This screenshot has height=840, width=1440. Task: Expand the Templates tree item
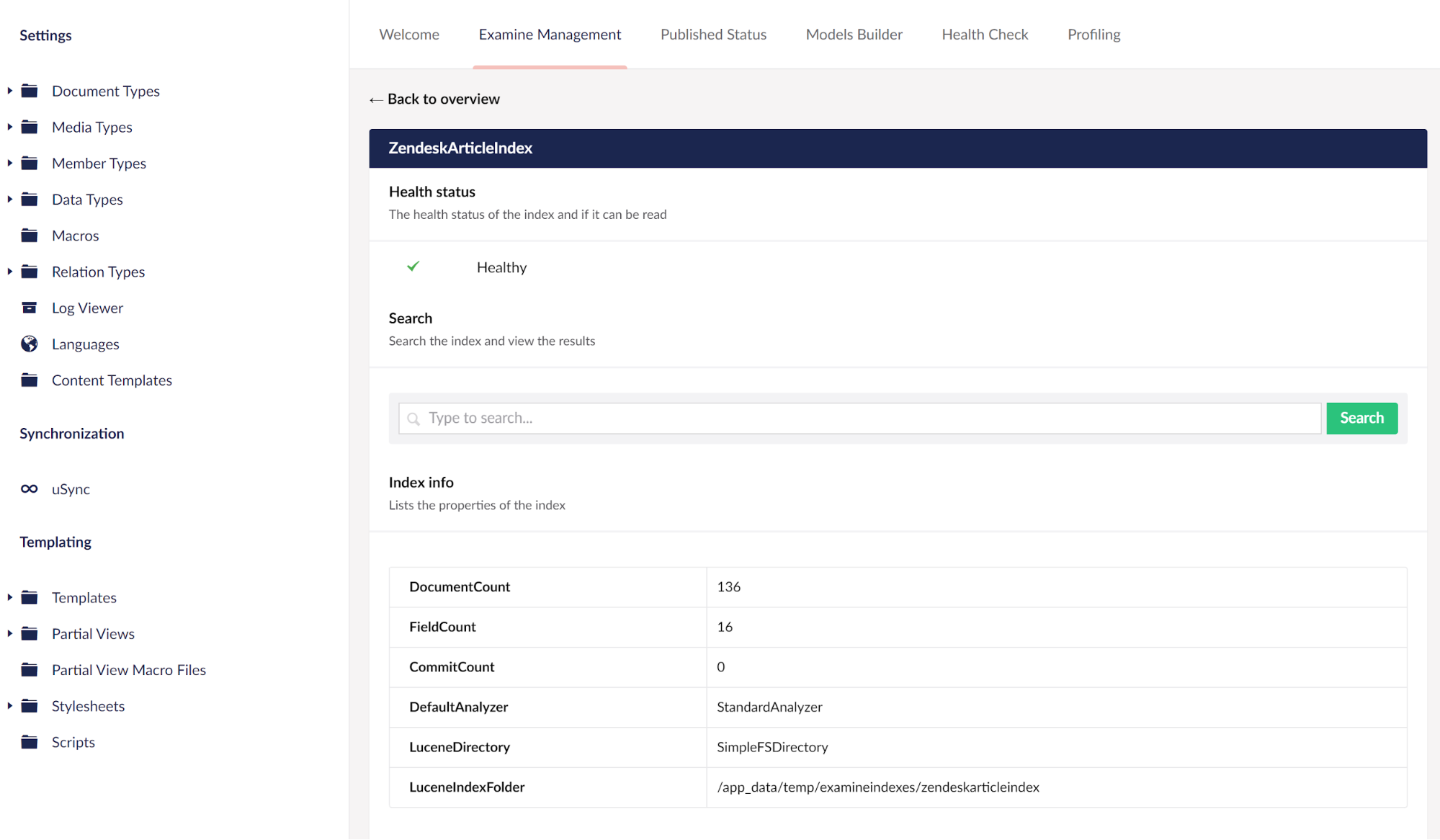click(9, 597)
